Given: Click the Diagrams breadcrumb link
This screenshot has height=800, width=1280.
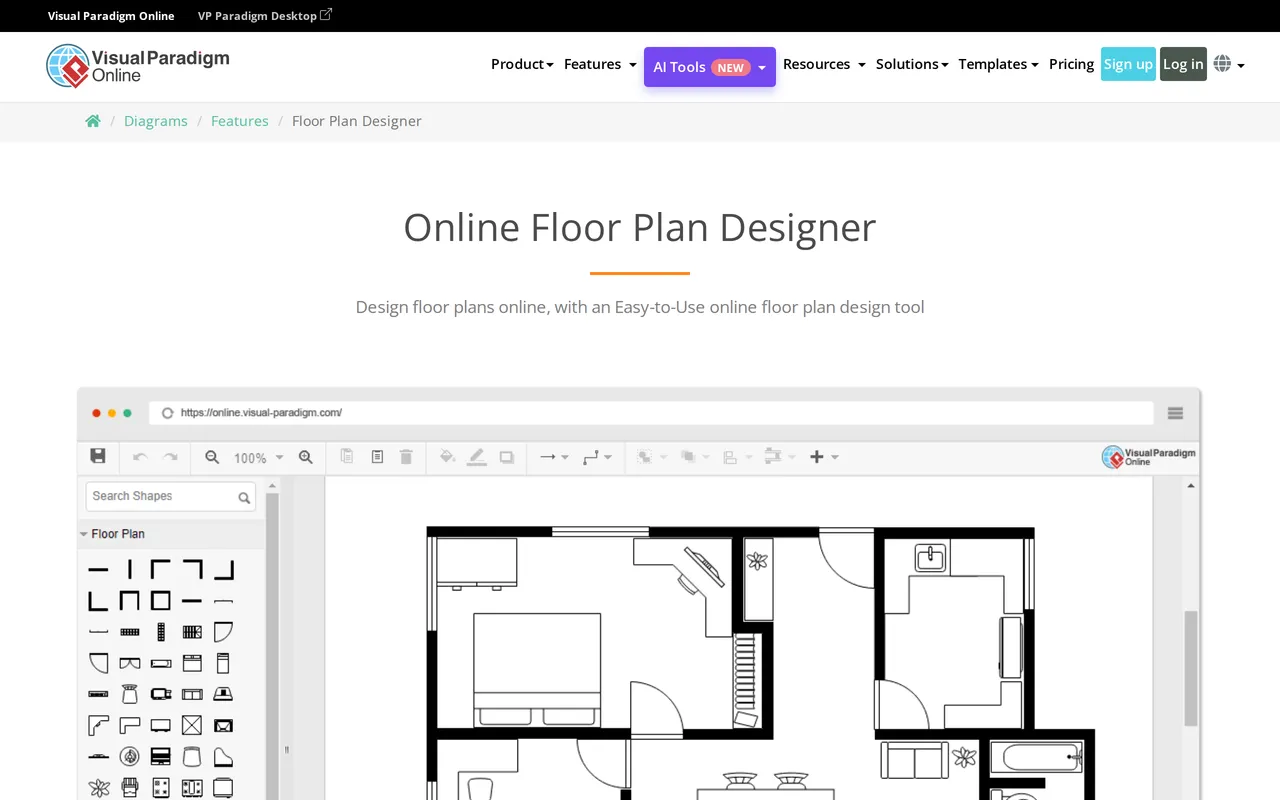Looking at the screenshot, I should pos(156,121).
